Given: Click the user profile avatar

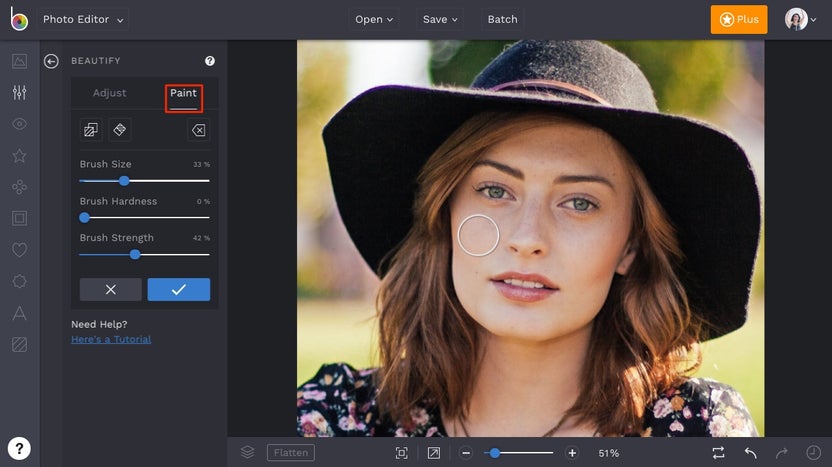Looking at the screenshot, I should coord(797,19).
